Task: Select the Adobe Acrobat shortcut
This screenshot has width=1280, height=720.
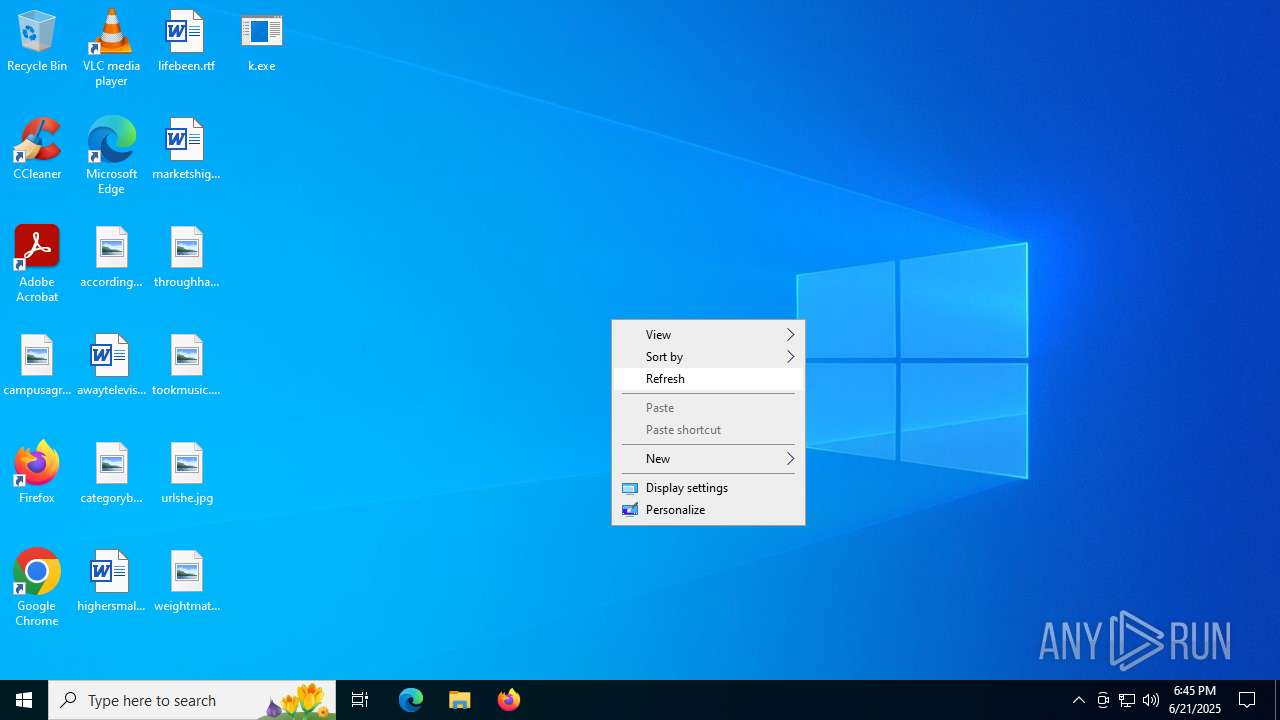Action: click(x=37, y=264)
